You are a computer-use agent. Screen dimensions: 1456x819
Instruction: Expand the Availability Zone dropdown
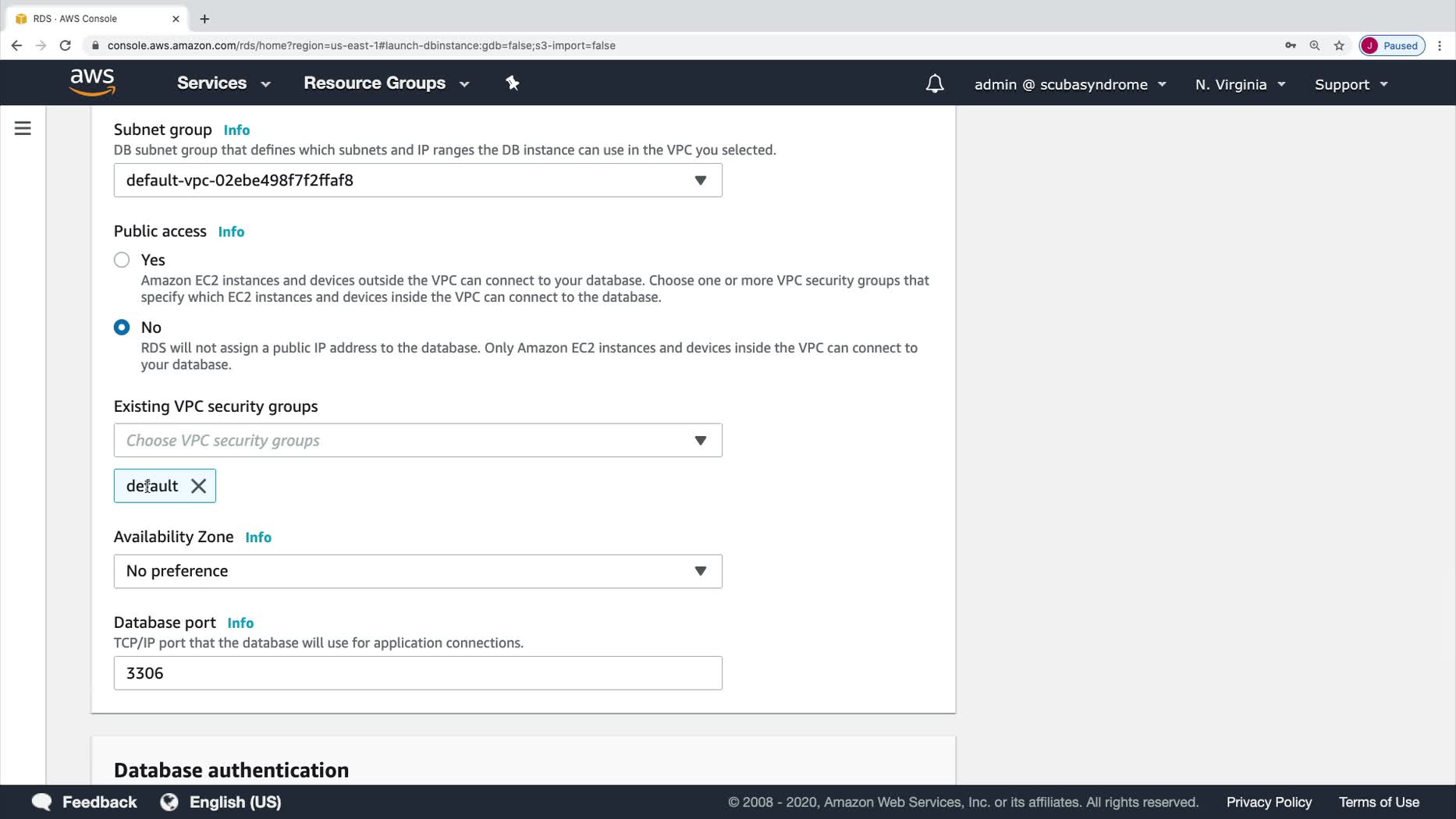click(x=417, y=571)
